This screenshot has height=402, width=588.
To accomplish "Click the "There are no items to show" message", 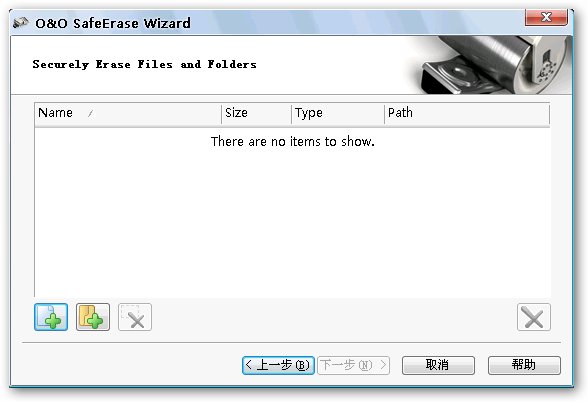I will coord(292,141).
